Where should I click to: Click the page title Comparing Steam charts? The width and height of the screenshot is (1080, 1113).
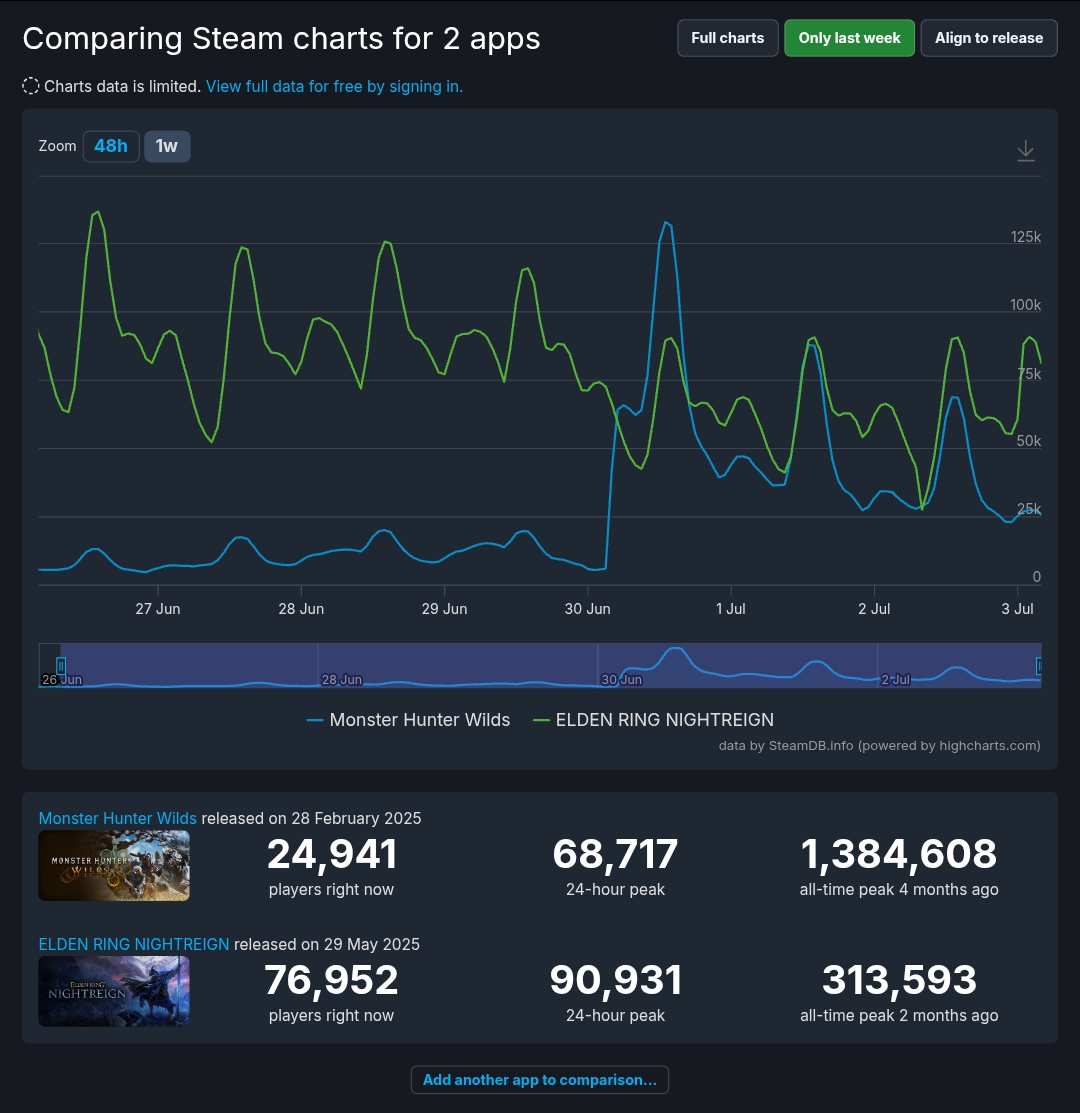pyautogui.click(x=281, y=38)
